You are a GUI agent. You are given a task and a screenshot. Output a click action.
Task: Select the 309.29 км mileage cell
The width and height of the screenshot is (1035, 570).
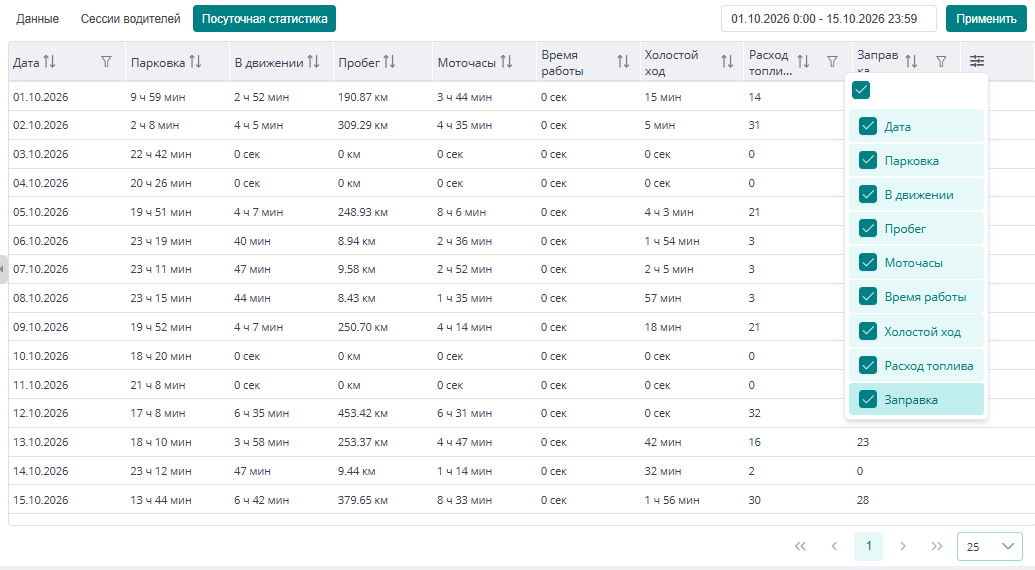pyautogui.click(x=363, y=125)
